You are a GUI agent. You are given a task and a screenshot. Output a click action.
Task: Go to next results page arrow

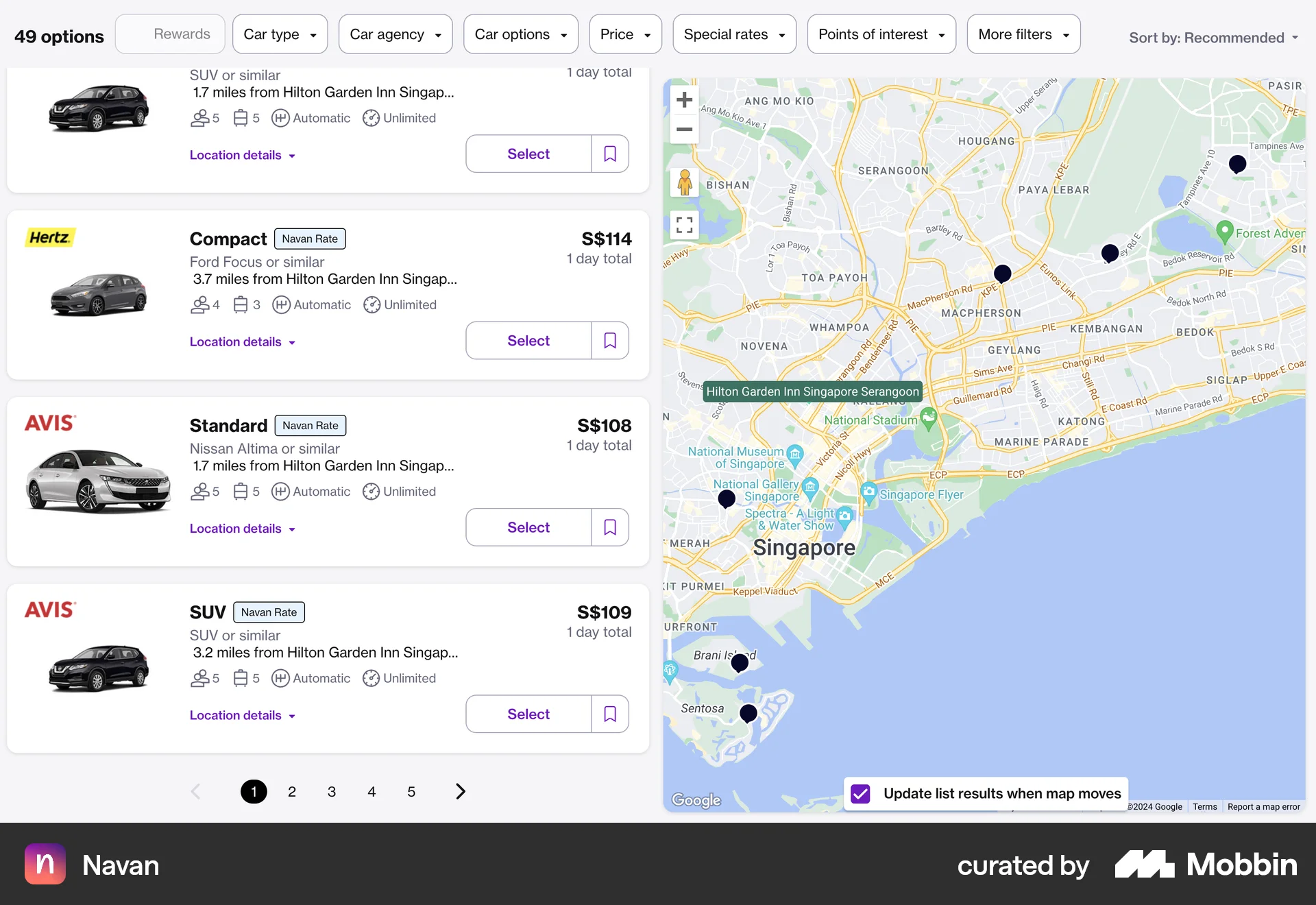(x=461, y=792)
